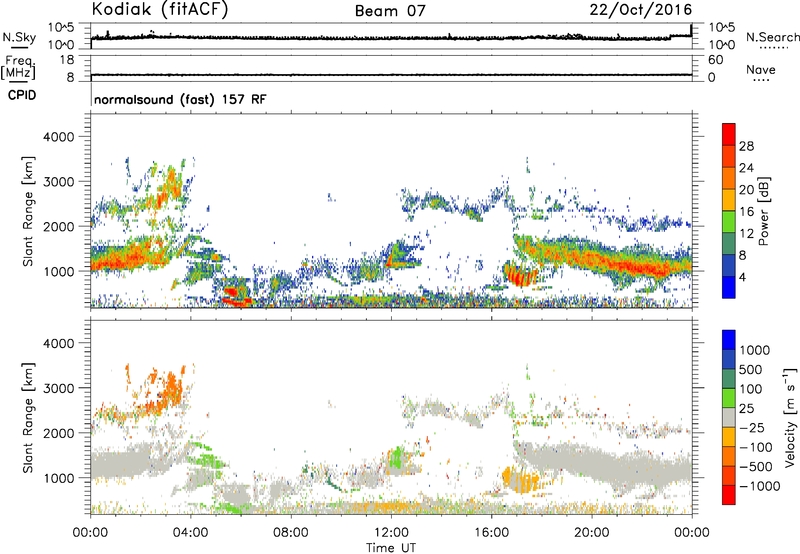Click the '500' tick on Velocity colorbar

[751, 370]
